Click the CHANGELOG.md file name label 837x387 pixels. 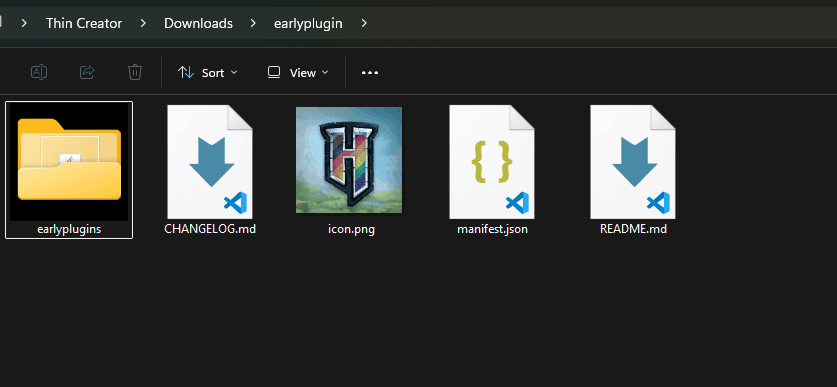point(210,230)
